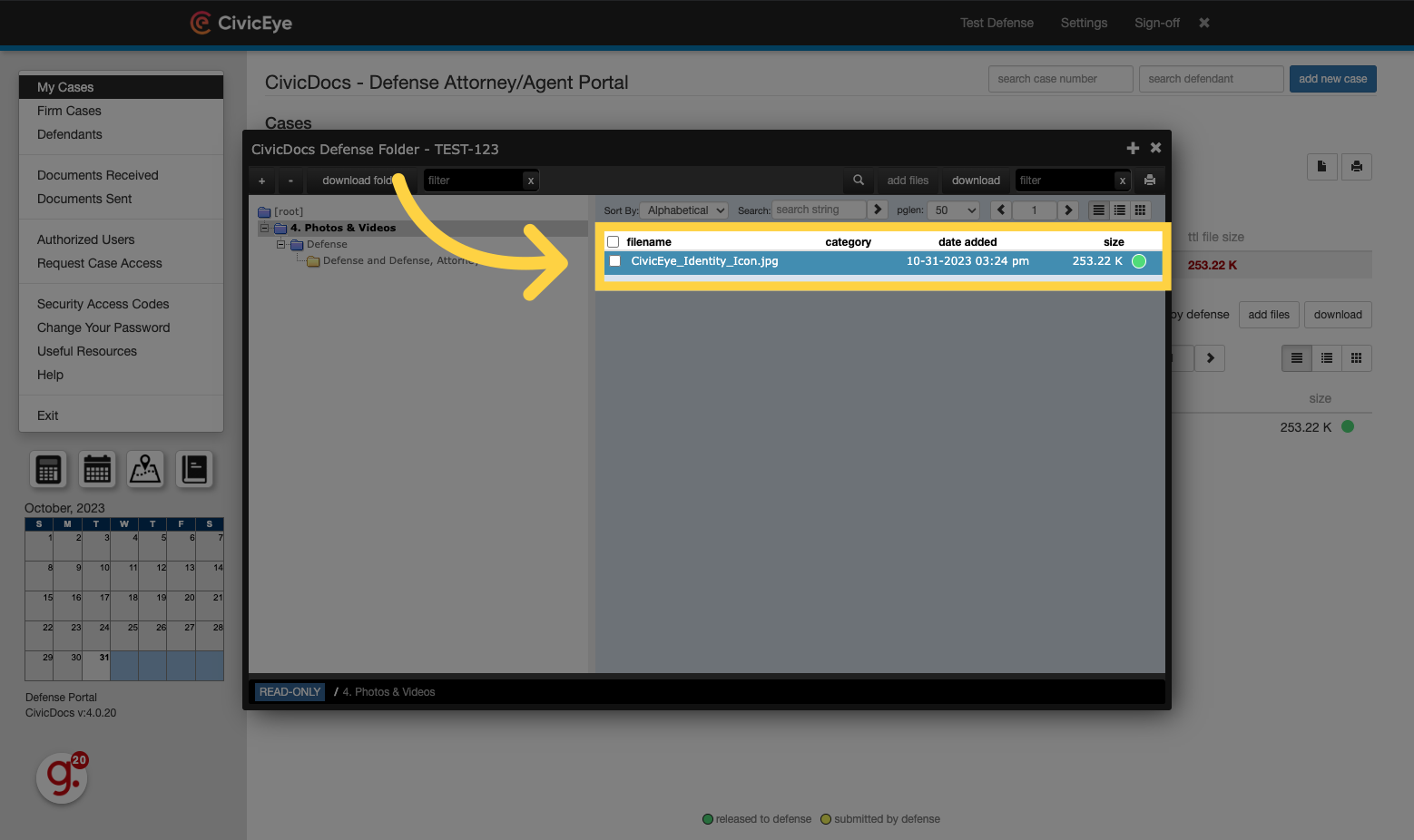Image resolution: width=1414 pixels, height=840 pixels.
Task: Click the document icon button on cases page
Action: pos(1321,166)
